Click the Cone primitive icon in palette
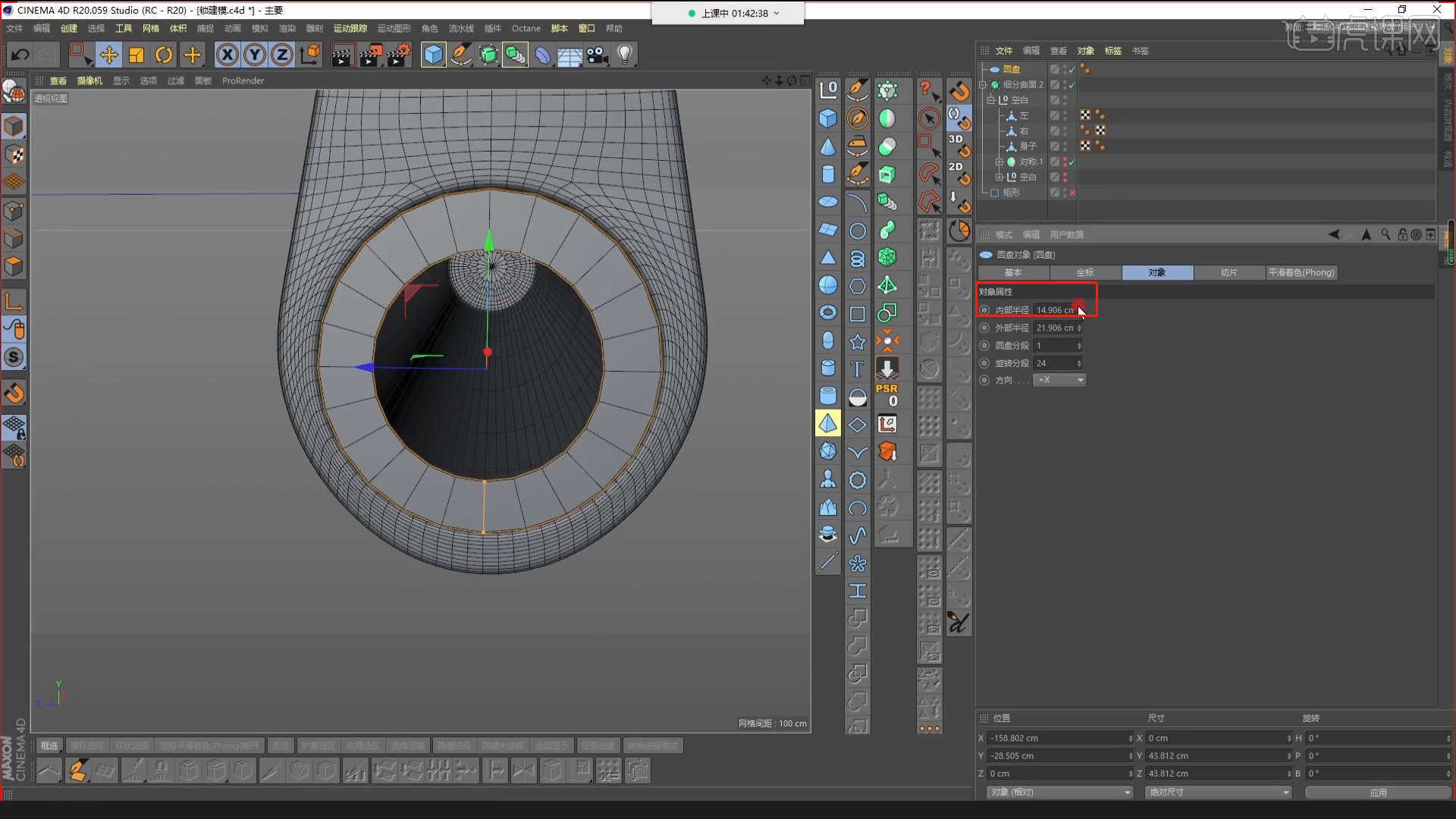The image size is (1456, 819). [x=828, y=146]
